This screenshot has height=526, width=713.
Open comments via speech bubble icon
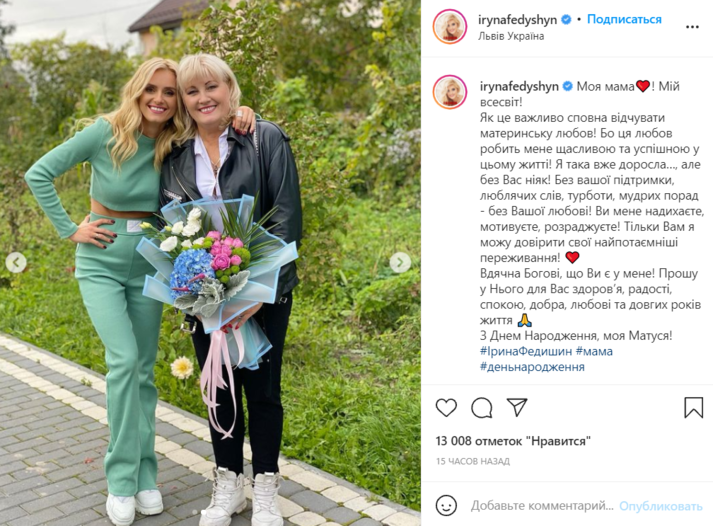482,407
